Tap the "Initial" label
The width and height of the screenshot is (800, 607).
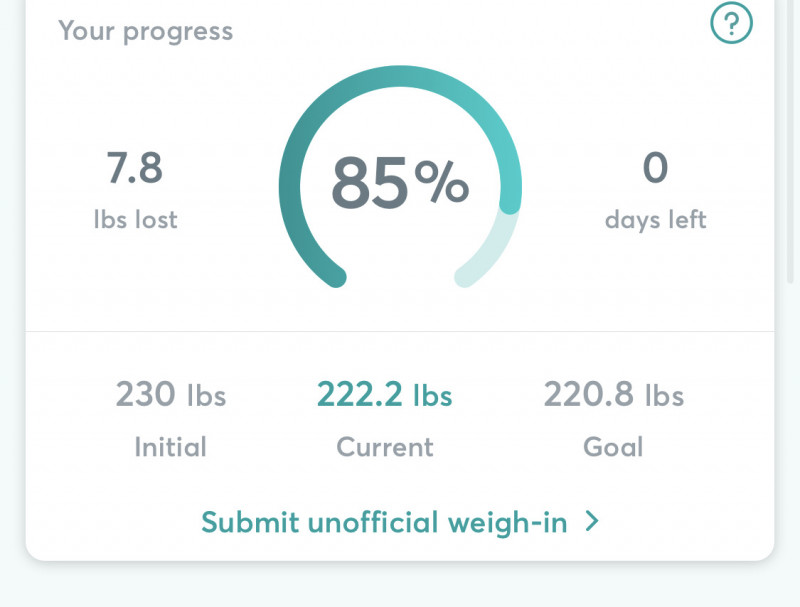coord(171,447)
